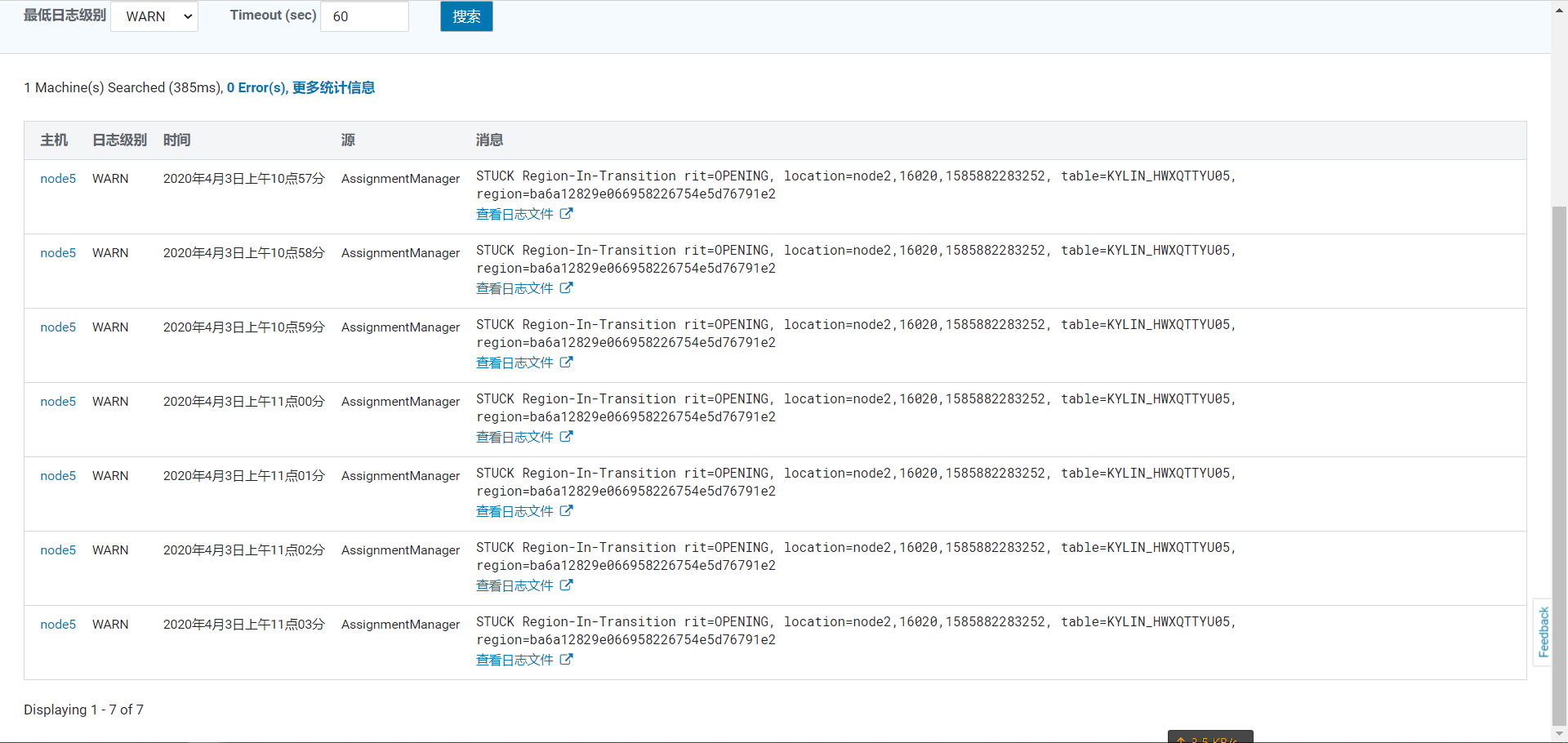View 查看日志文件 for the 10点57分 entry
The width and height of the screenshot is (1568, 743).
coord(514,214)
